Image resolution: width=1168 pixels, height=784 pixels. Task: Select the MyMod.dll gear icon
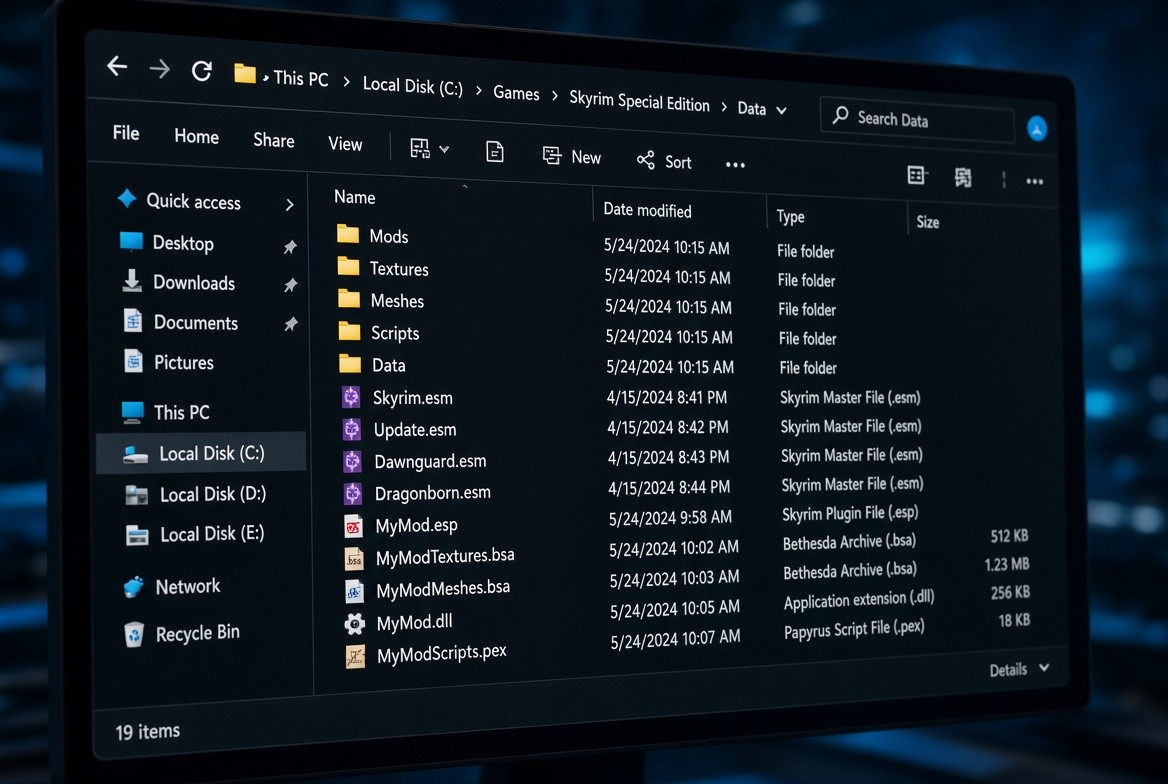355,624
